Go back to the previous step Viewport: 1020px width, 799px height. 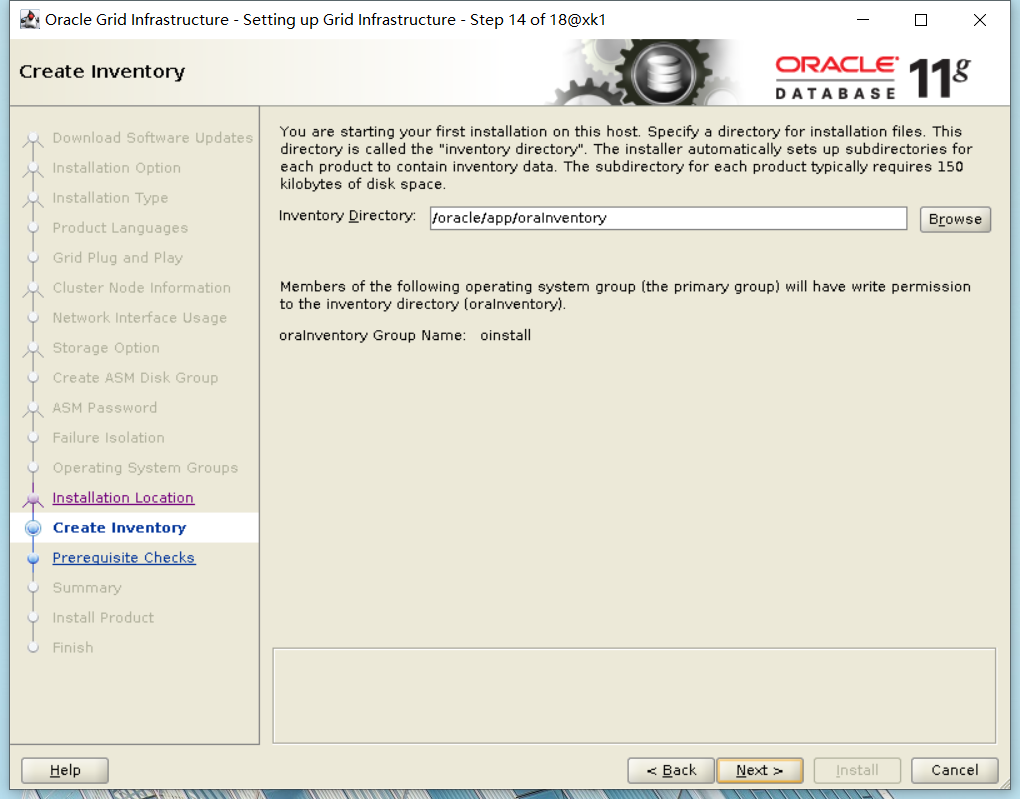671,770
